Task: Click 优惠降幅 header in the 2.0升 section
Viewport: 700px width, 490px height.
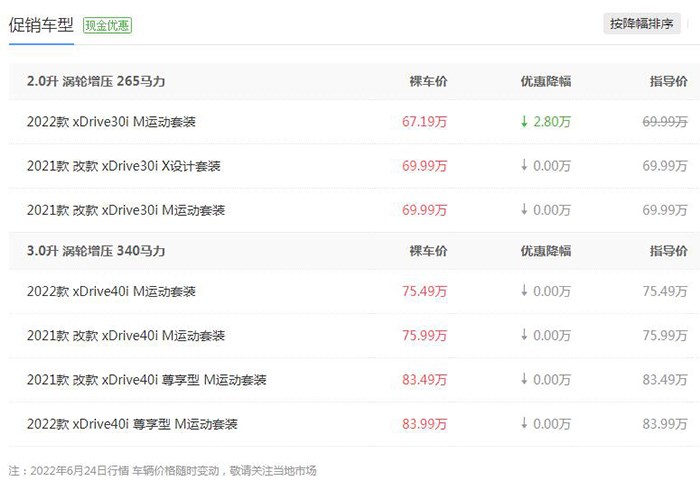Action: click(546, 81)
